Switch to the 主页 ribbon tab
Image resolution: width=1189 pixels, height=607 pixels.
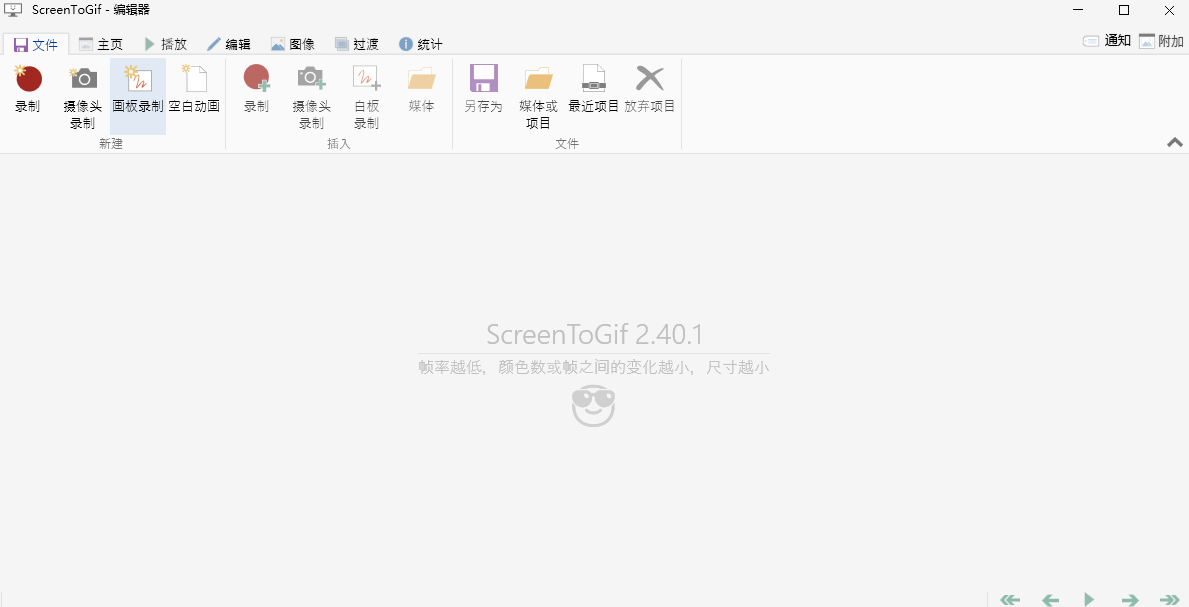[x=100, y=43]
